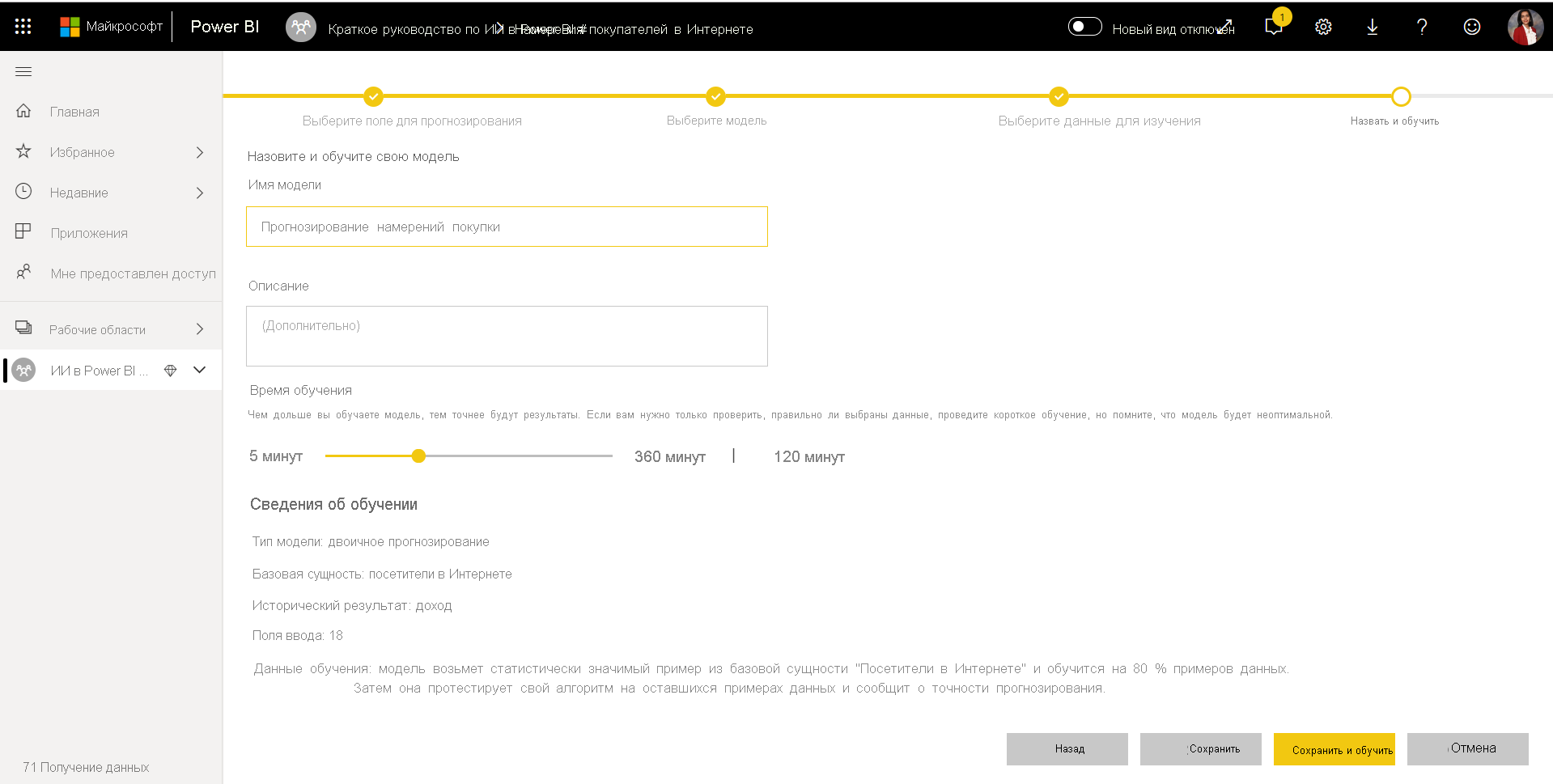Click the 360 минут slider end label
This screenshot has height=784, width=1553.
670,457
